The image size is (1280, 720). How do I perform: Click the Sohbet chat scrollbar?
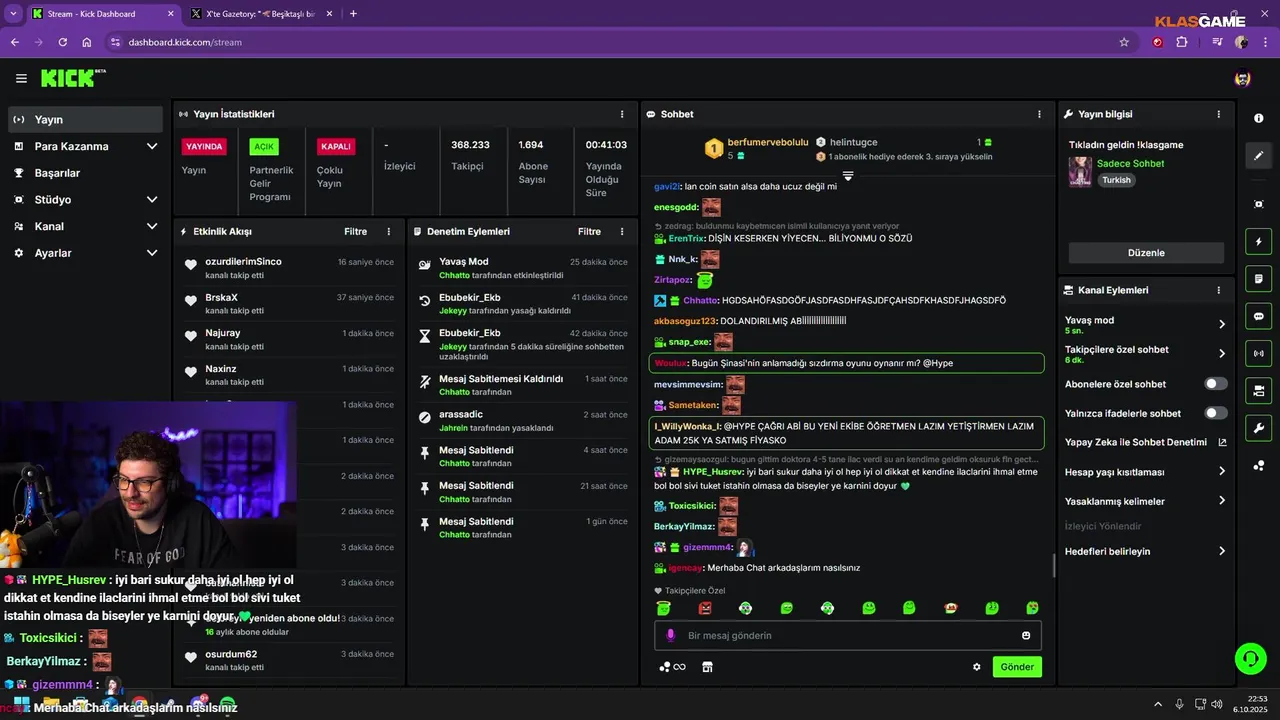pyautogui.click(x=1054, y=566)
